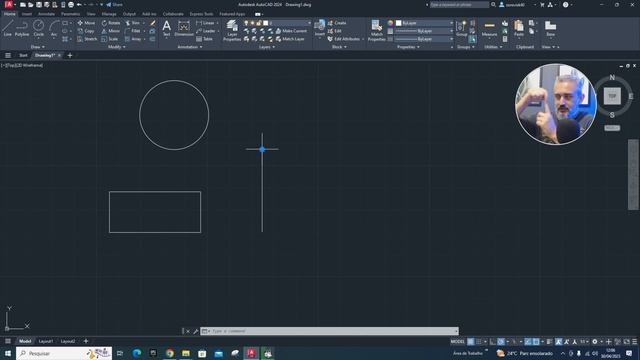Toggle snap mode in status bar
Viewport: 640px width, 360px height.
click(479, 342)
